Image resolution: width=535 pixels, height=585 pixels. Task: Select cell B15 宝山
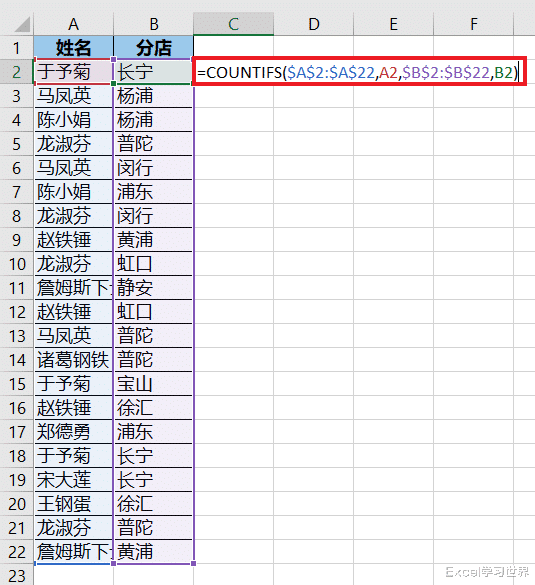click(153, 384)
